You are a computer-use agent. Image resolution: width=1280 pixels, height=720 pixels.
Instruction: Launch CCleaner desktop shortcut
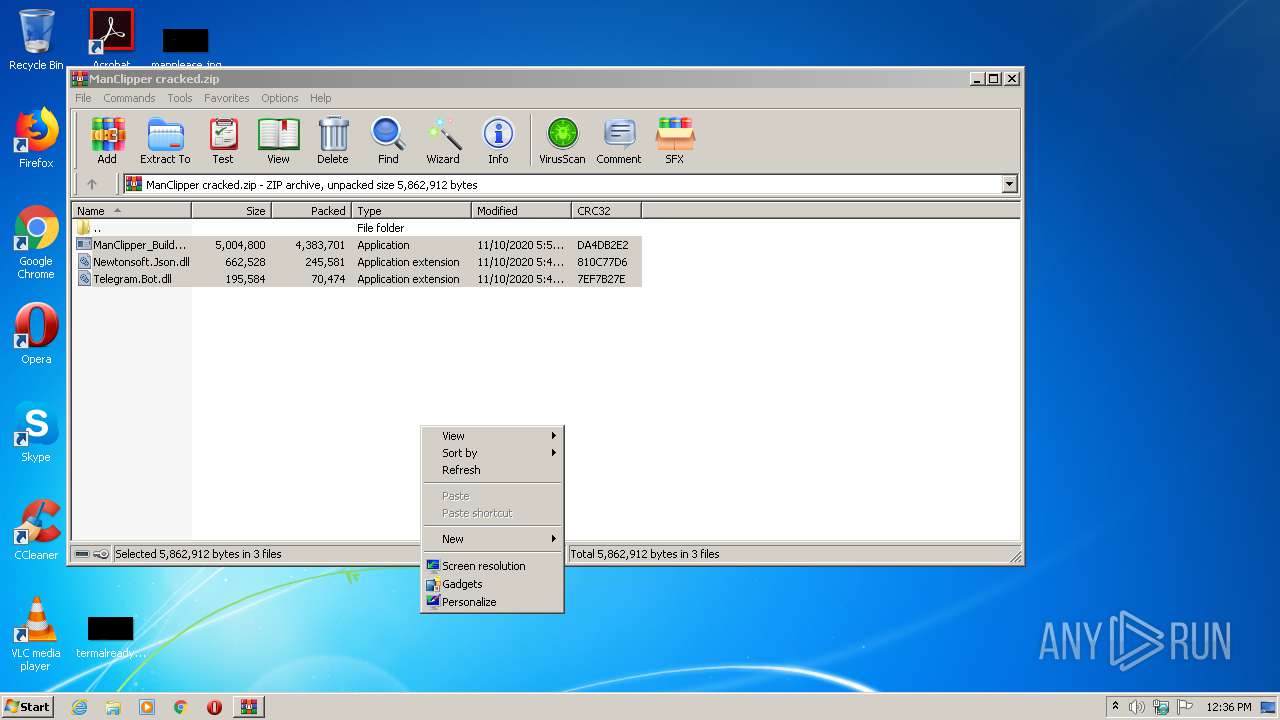(x=36, y=530)
